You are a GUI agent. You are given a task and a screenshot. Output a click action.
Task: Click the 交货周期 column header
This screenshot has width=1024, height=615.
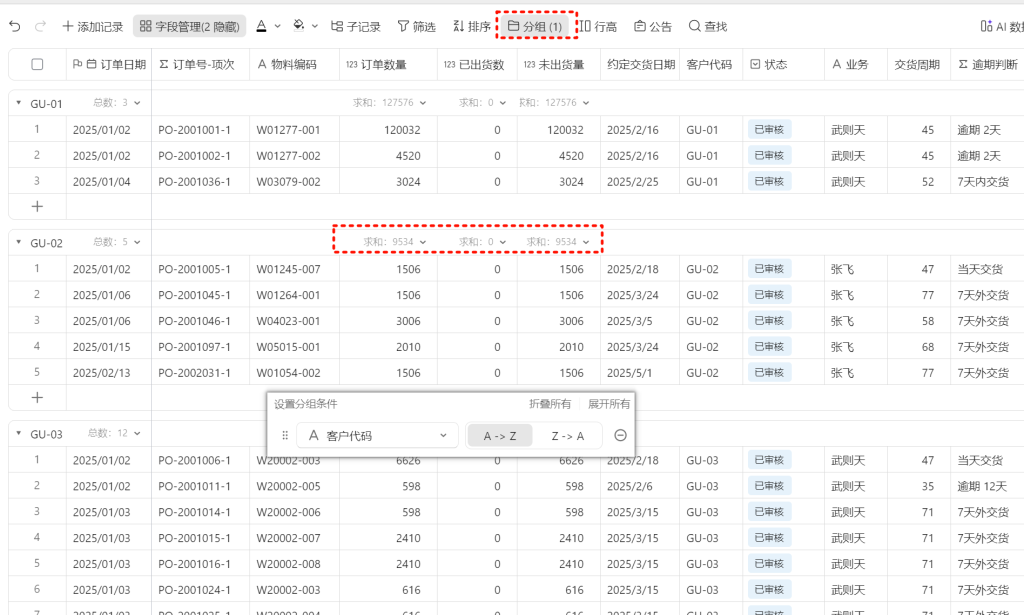point(920,64)
